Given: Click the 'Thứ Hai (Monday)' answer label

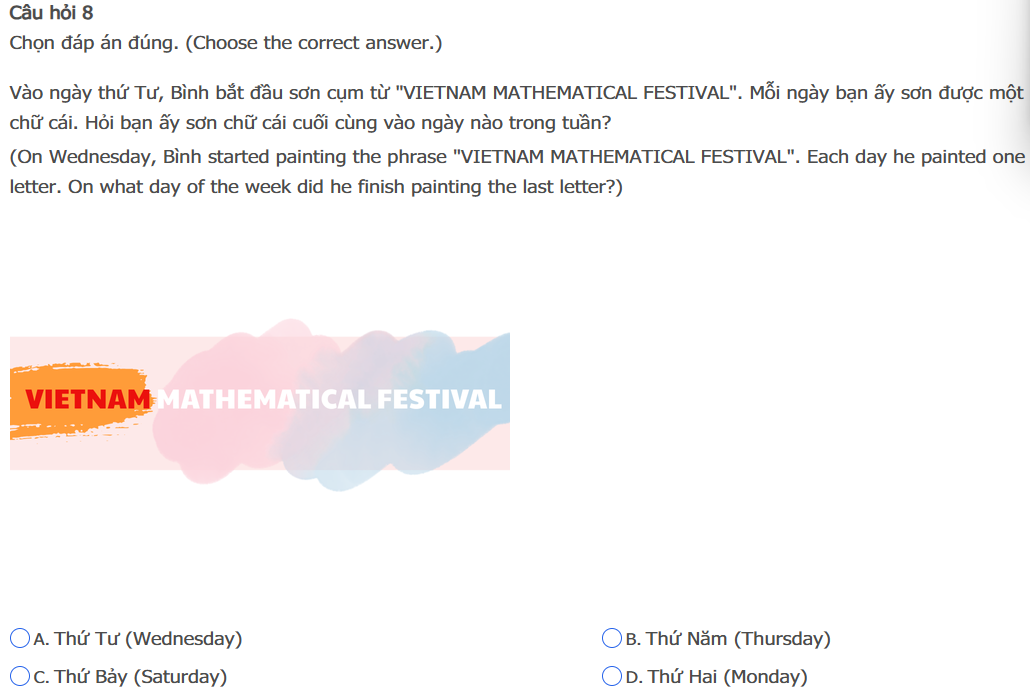Looking at the screenshot, I should [727, 676].
